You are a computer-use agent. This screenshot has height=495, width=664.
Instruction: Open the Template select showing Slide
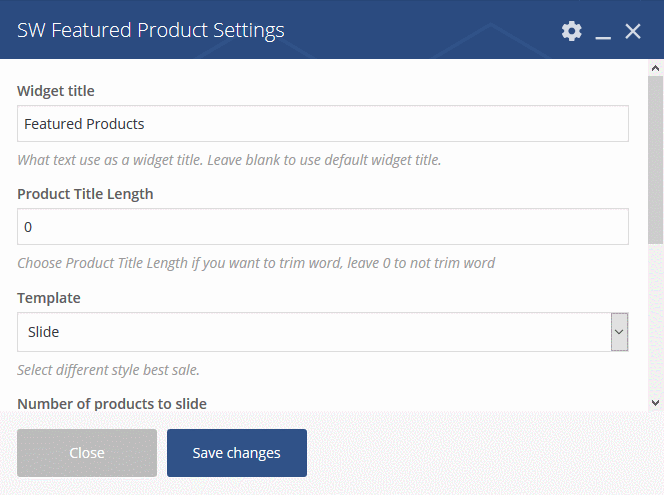(x=323, y=332)
